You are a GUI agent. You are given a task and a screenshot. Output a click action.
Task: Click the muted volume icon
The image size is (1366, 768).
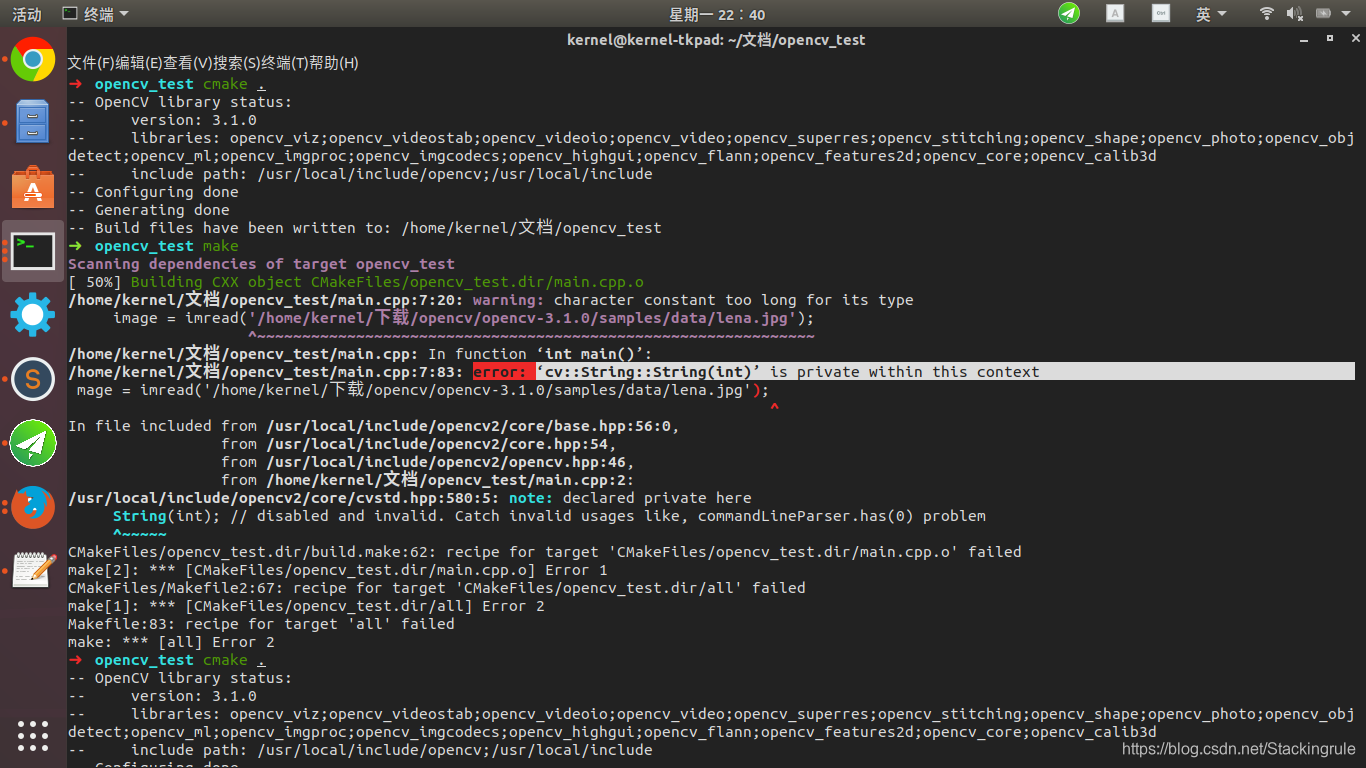pyautogui.click(x=1294, y=13)
